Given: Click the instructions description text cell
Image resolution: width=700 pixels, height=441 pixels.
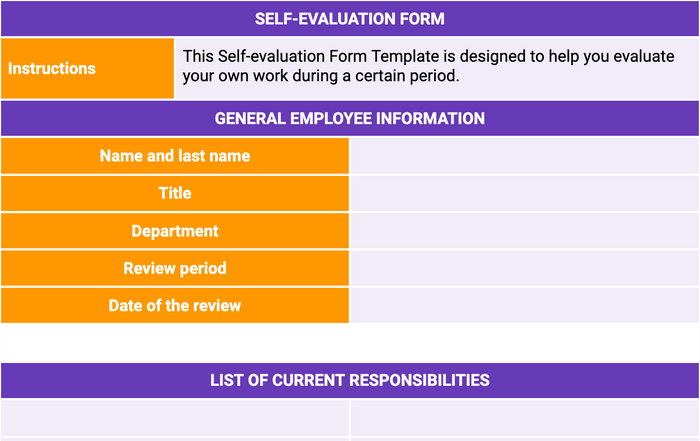Looking at the screenshot, I should pos(437,68).
